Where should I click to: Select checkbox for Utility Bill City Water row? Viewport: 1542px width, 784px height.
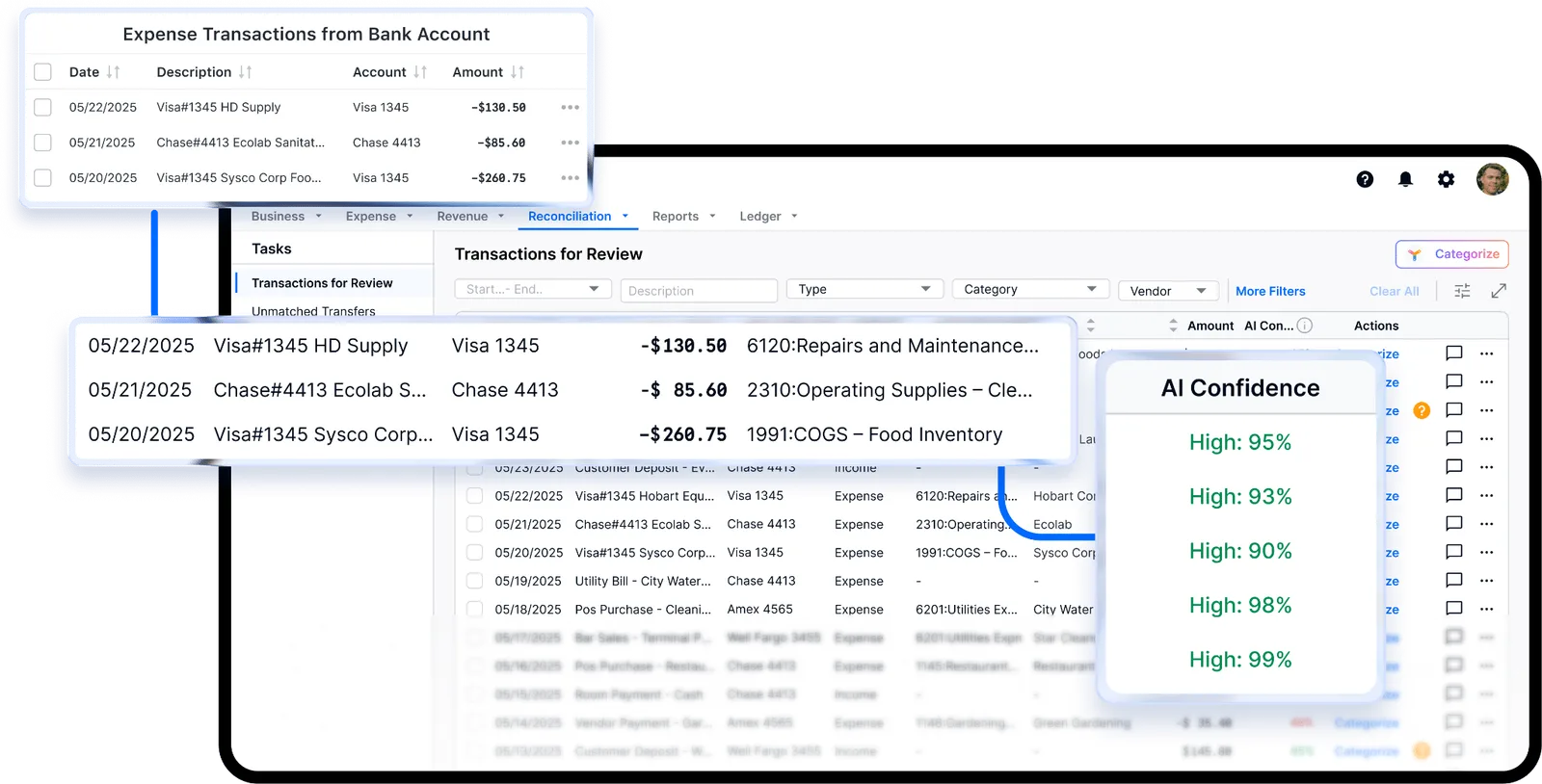(474, 581)
